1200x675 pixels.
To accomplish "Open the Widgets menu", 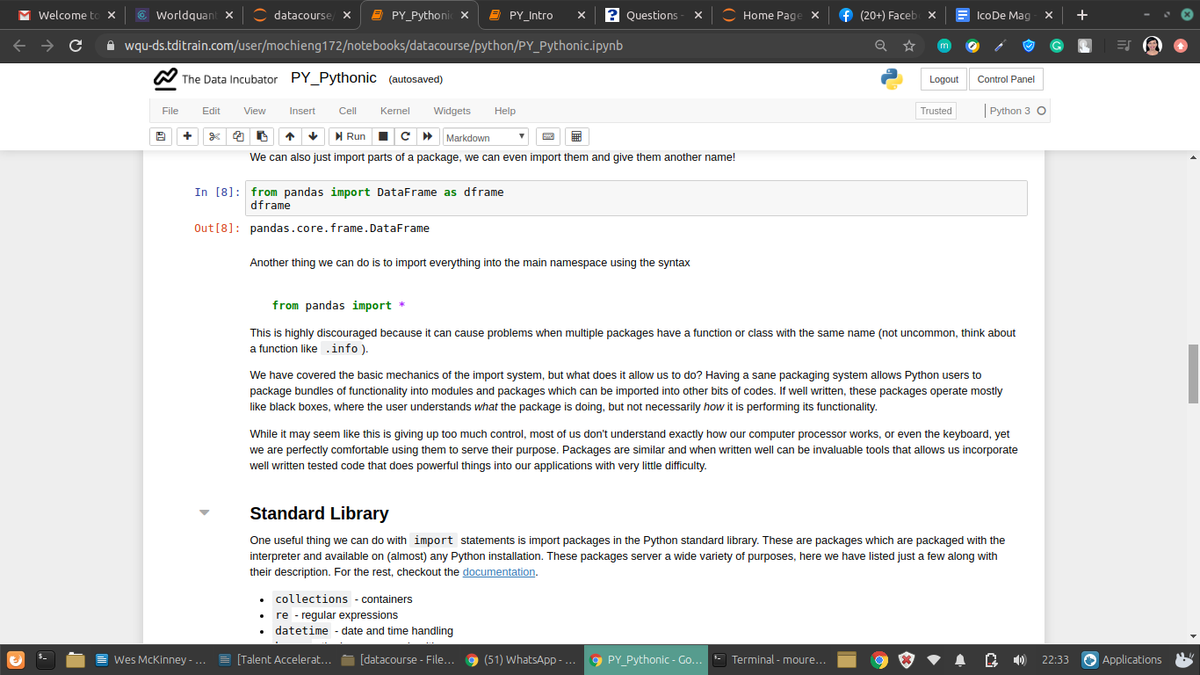I will pyautogui.click(x=452, y=111).
